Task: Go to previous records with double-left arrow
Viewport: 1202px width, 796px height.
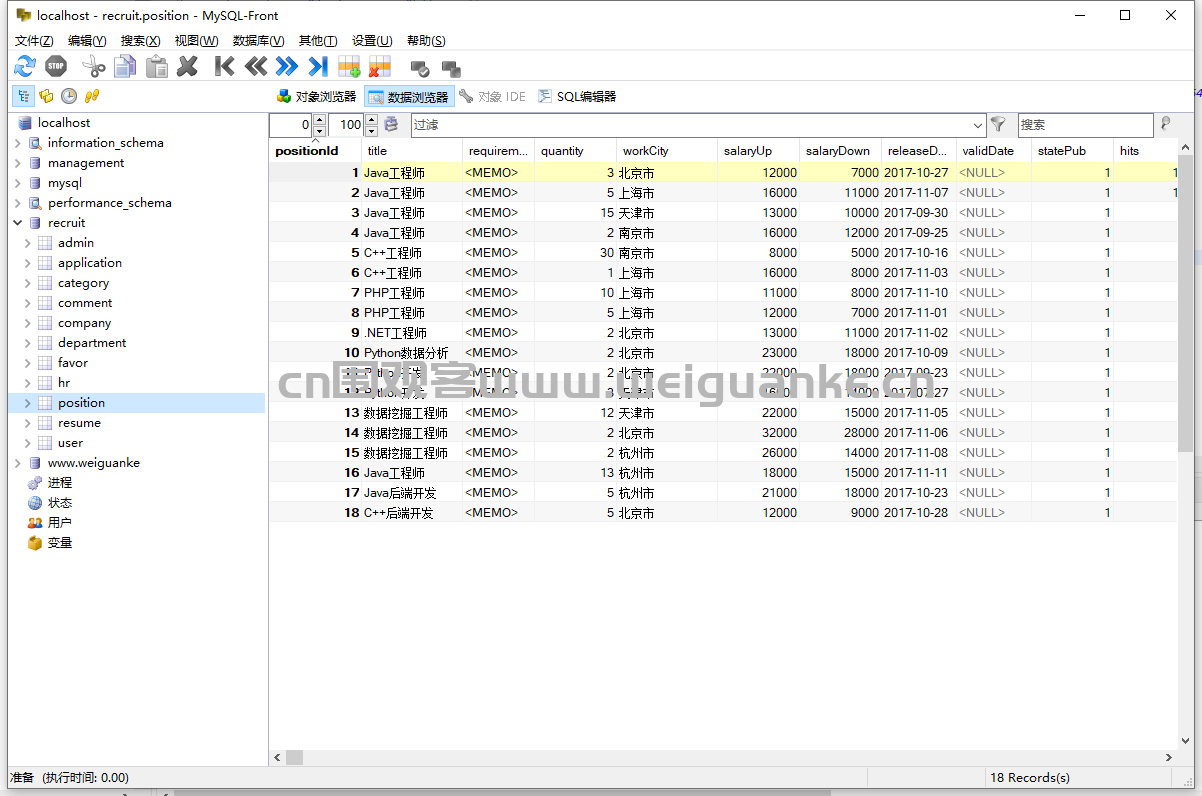Action: (256, 67)
